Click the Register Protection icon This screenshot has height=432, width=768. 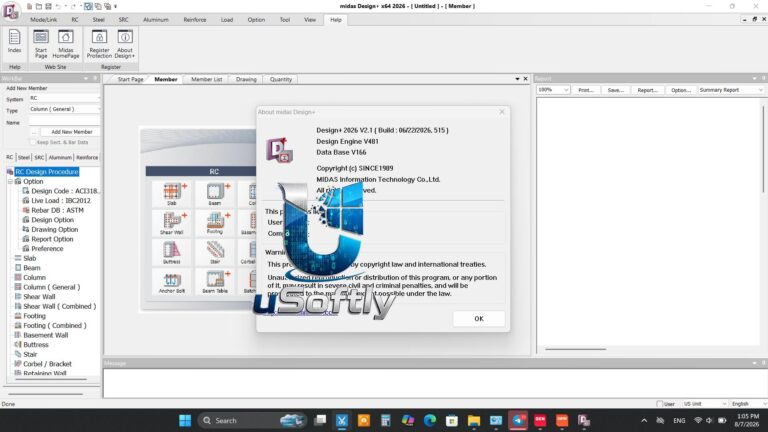click(x=99, y=44)
